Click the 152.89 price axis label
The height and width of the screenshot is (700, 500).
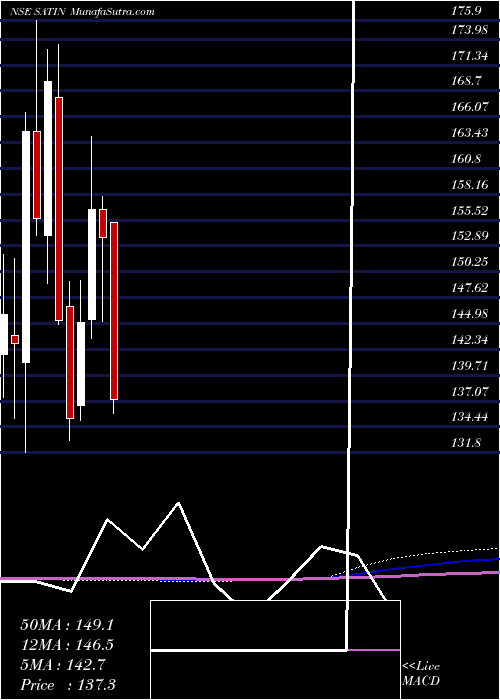pyautogui.click(x=470, y=236)
